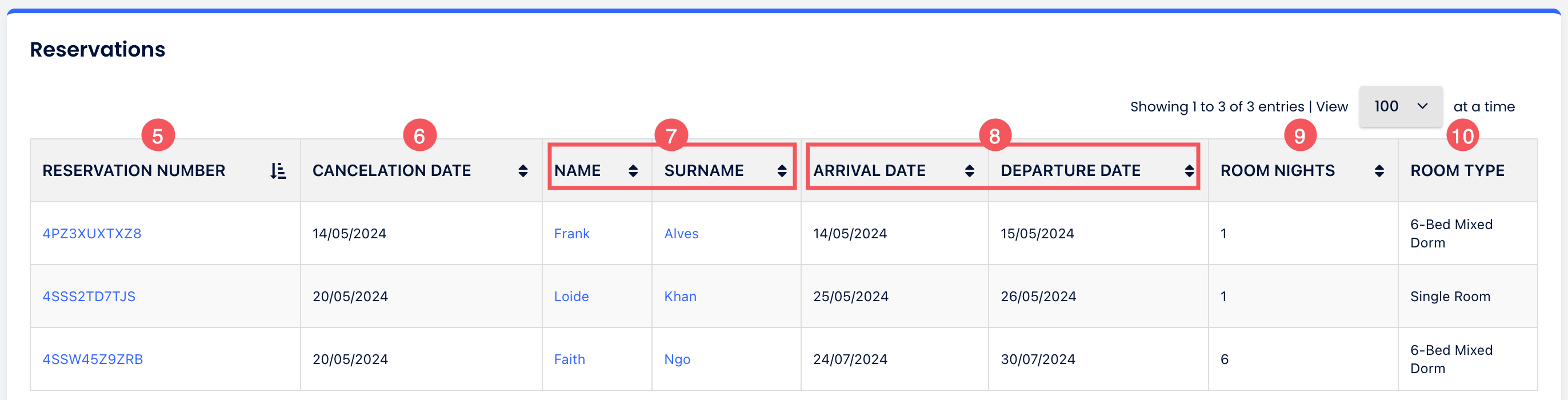Sort table by Surname arrows
Viewport: 1568px width, 400px height.
(x=782, y=171)
